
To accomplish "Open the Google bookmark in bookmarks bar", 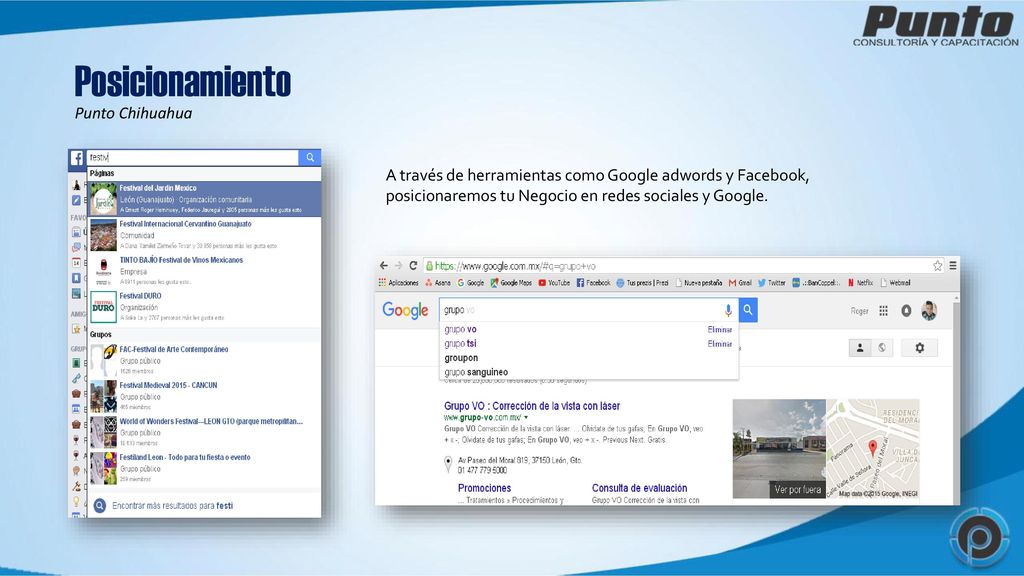I will pos(471,283).
